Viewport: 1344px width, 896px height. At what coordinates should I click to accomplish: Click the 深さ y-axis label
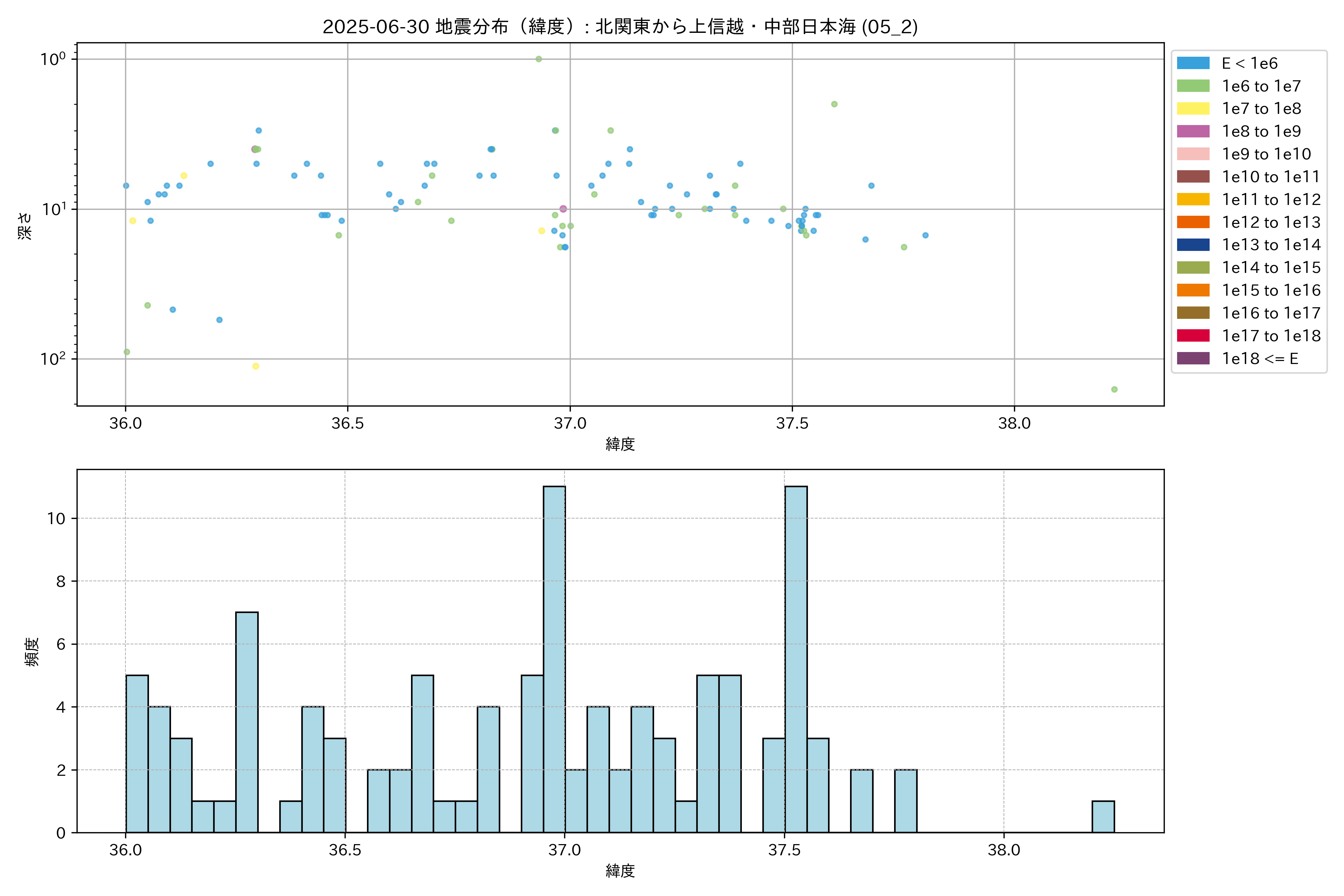25,225
